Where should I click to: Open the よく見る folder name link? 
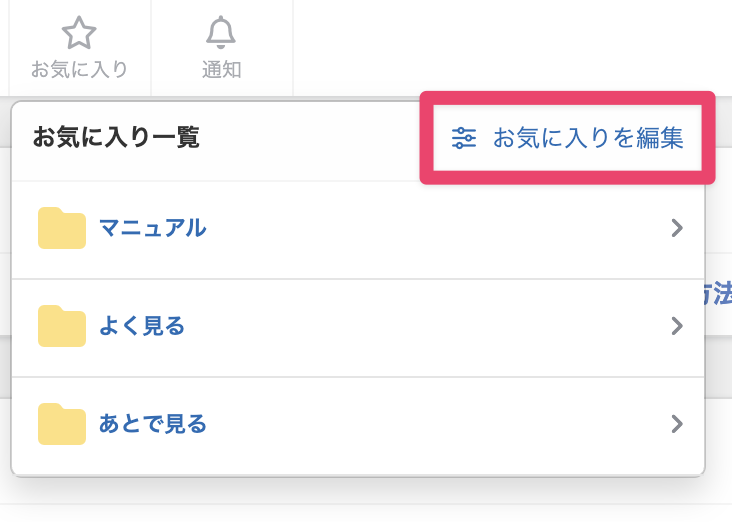pyautogui.click(x=142, y=326)
